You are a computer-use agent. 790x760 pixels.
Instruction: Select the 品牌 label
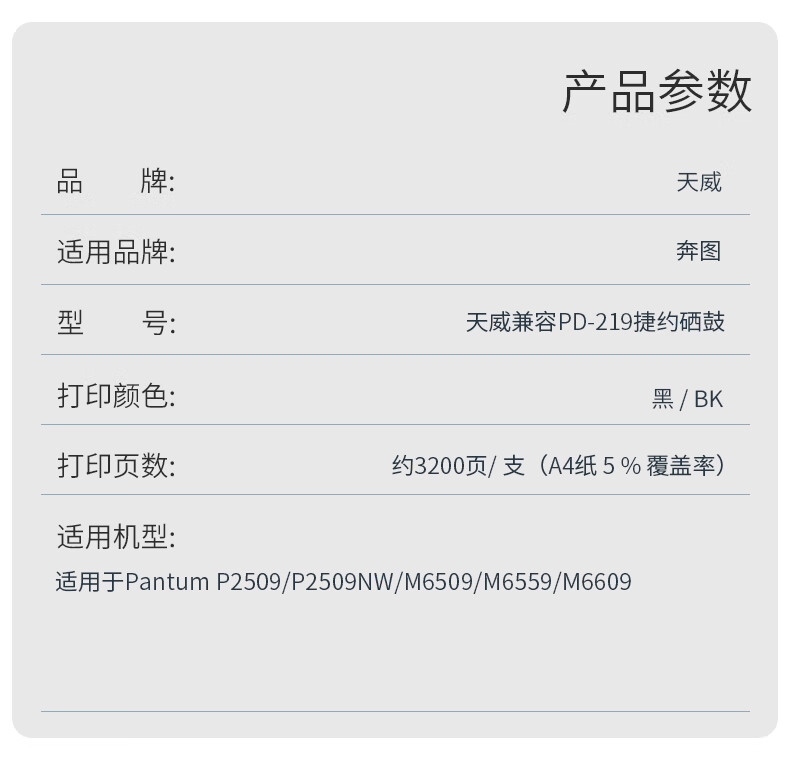click(x=116, y=181)
